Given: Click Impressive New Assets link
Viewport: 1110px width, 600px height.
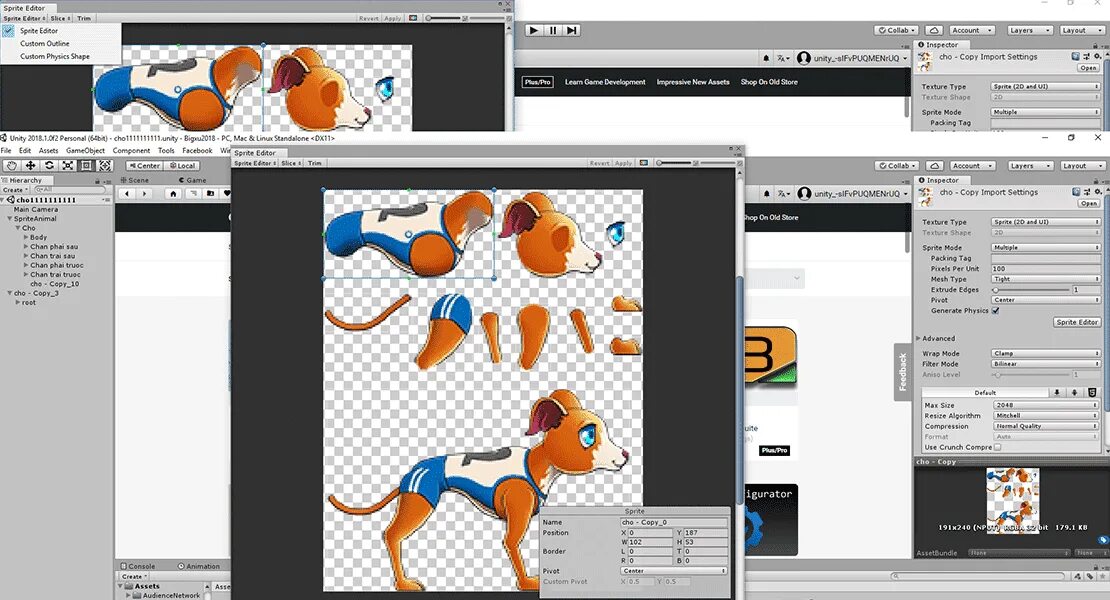Looking at the screenshot, I should pyautogui.click(x=693, y=82).
